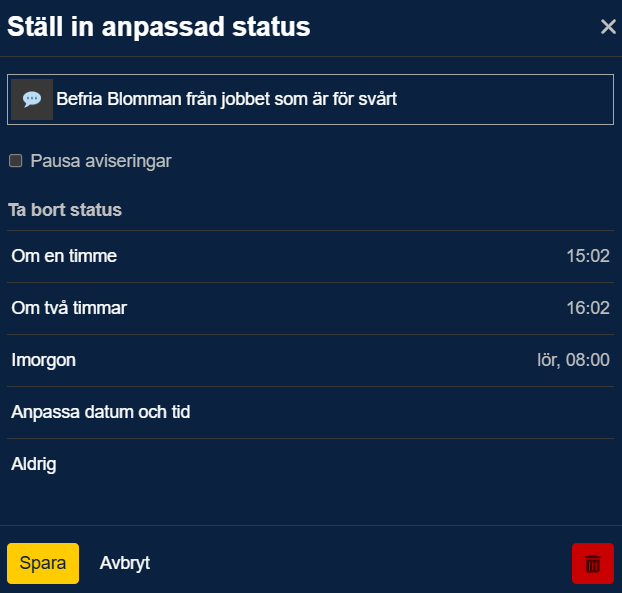Click the red trash delete status button
Viewport: 622px width, 593px height.
(x=592, y=563)
